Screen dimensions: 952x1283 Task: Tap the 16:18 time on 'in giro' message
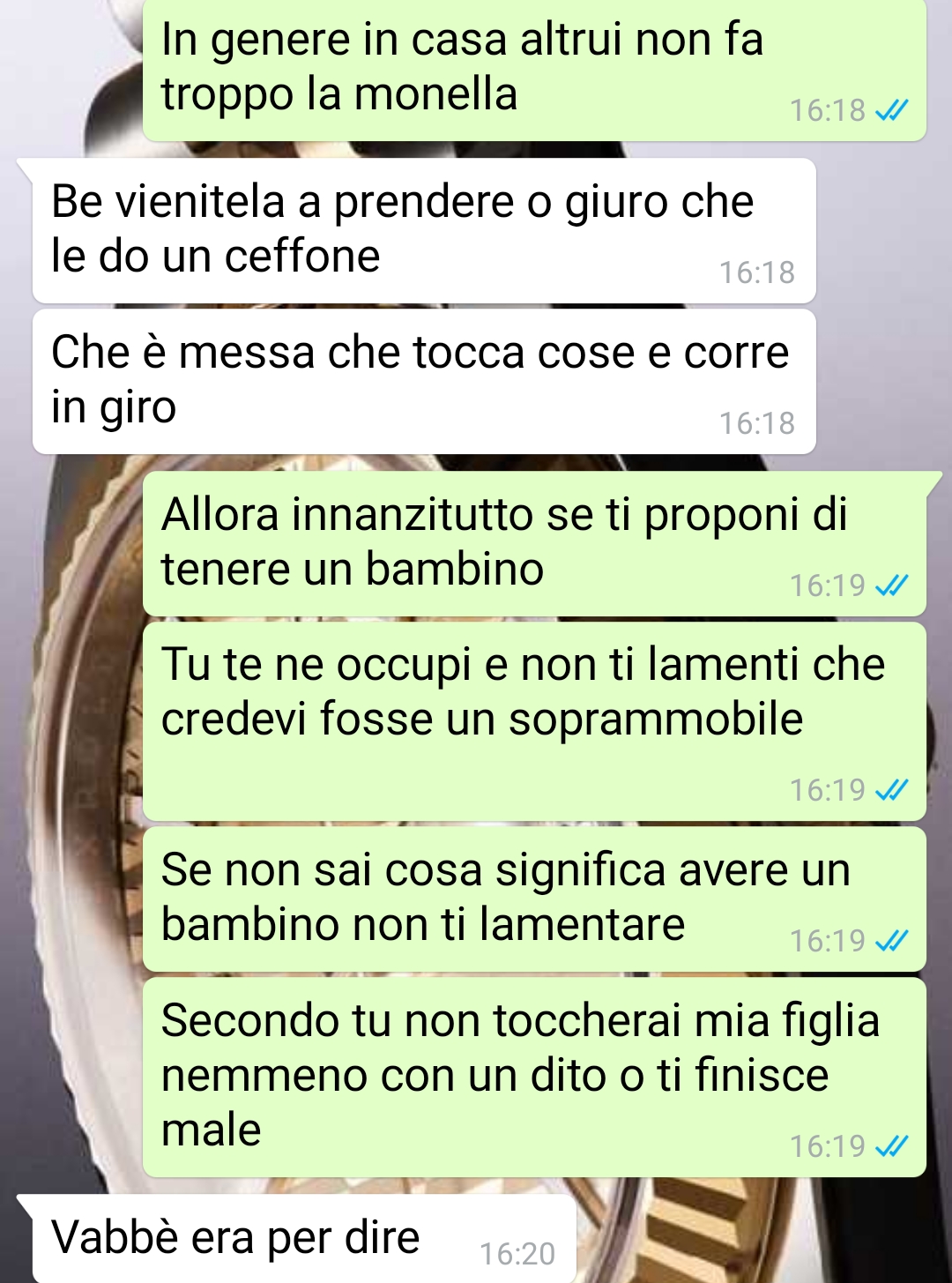[756, 424]
